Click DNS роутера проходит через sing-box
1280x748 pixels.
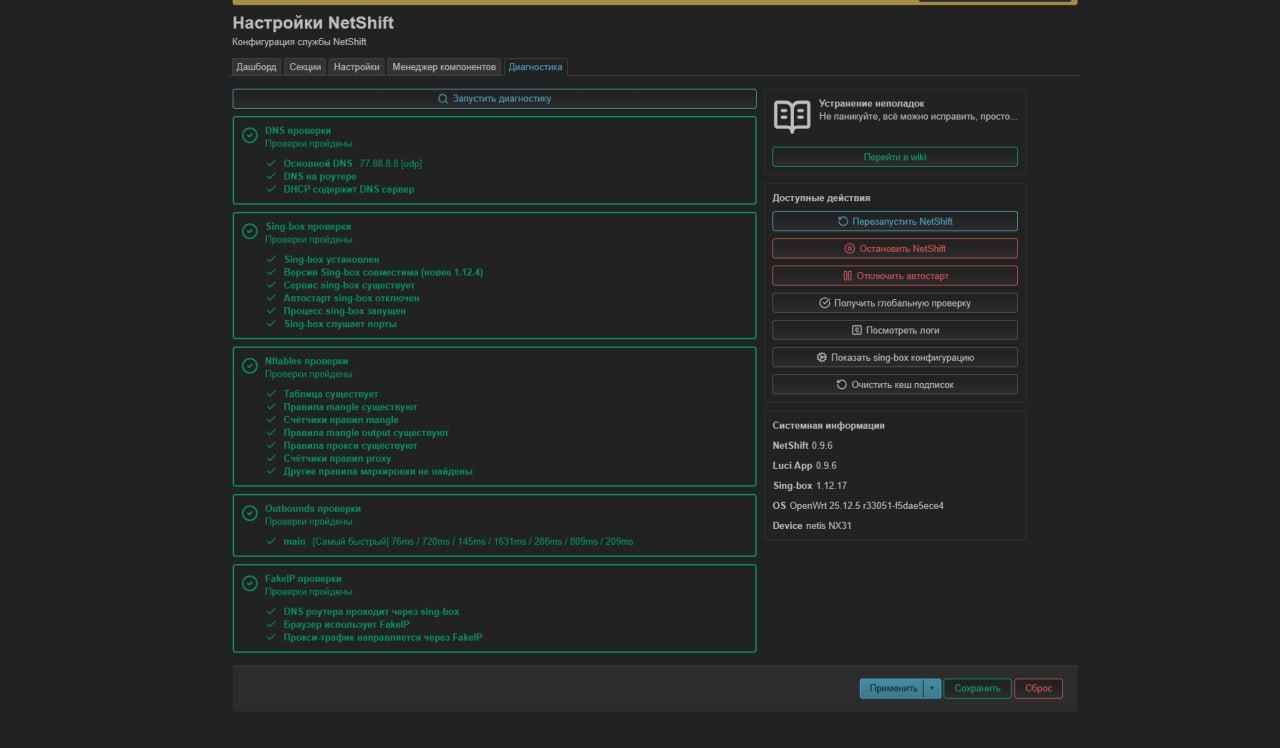pos(372,611)
